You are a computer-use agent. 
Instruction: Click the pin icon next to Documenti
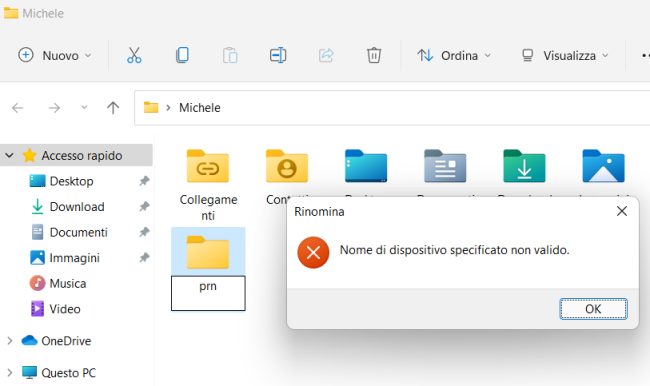[x=144, y=232]
